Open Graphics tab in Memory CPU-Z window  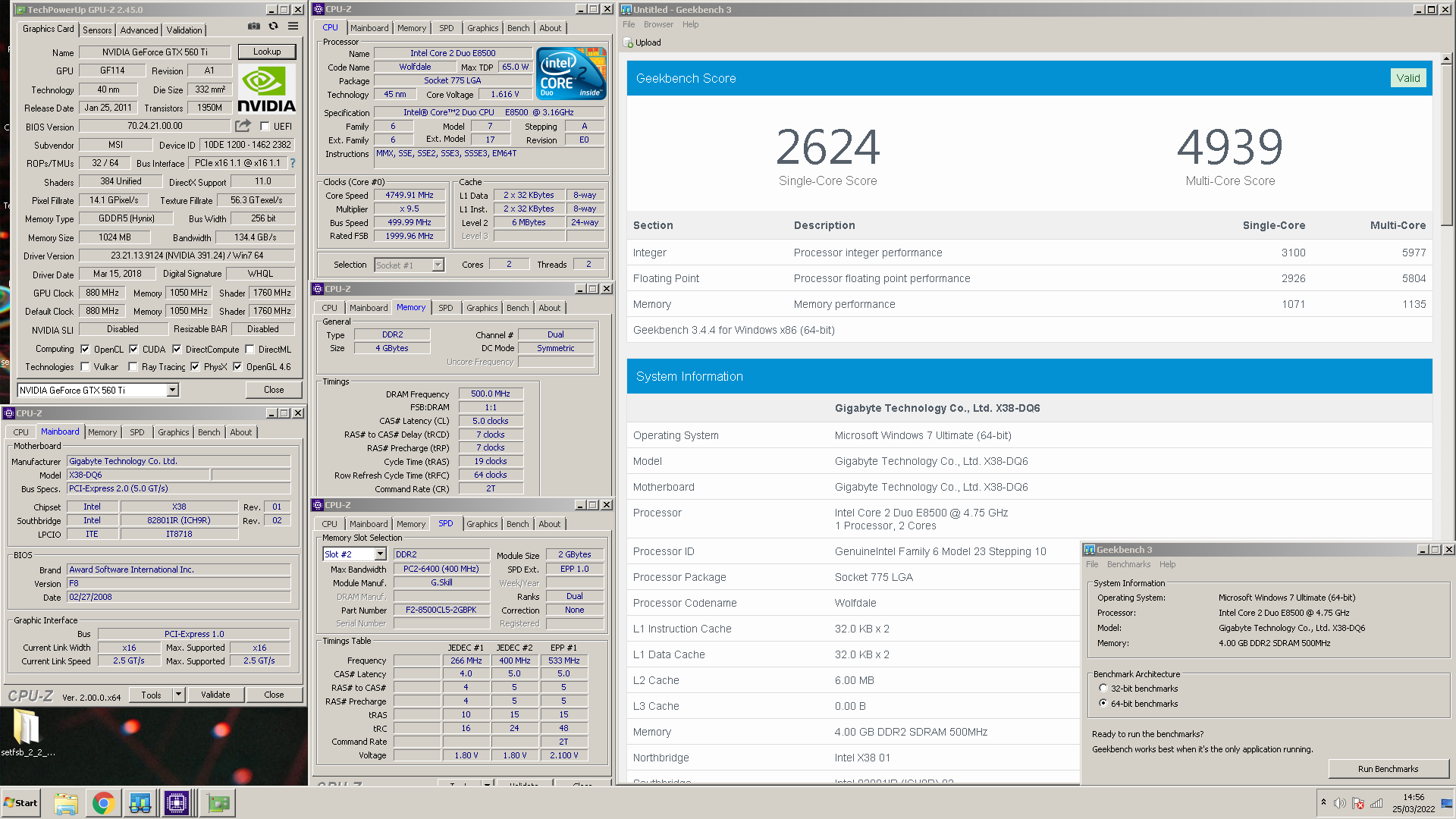[x=482, y=308]
